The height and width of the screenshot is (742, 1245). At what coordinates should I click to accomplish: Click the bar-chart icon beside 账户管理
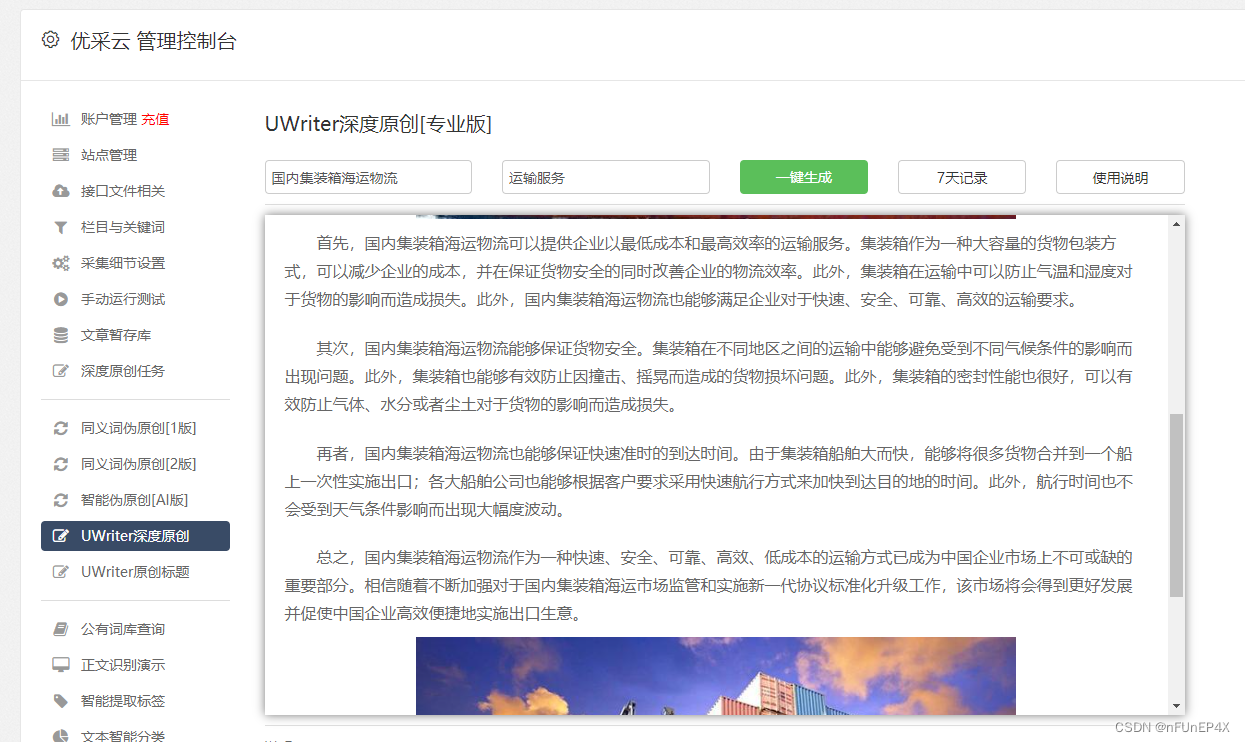point(62,118)
